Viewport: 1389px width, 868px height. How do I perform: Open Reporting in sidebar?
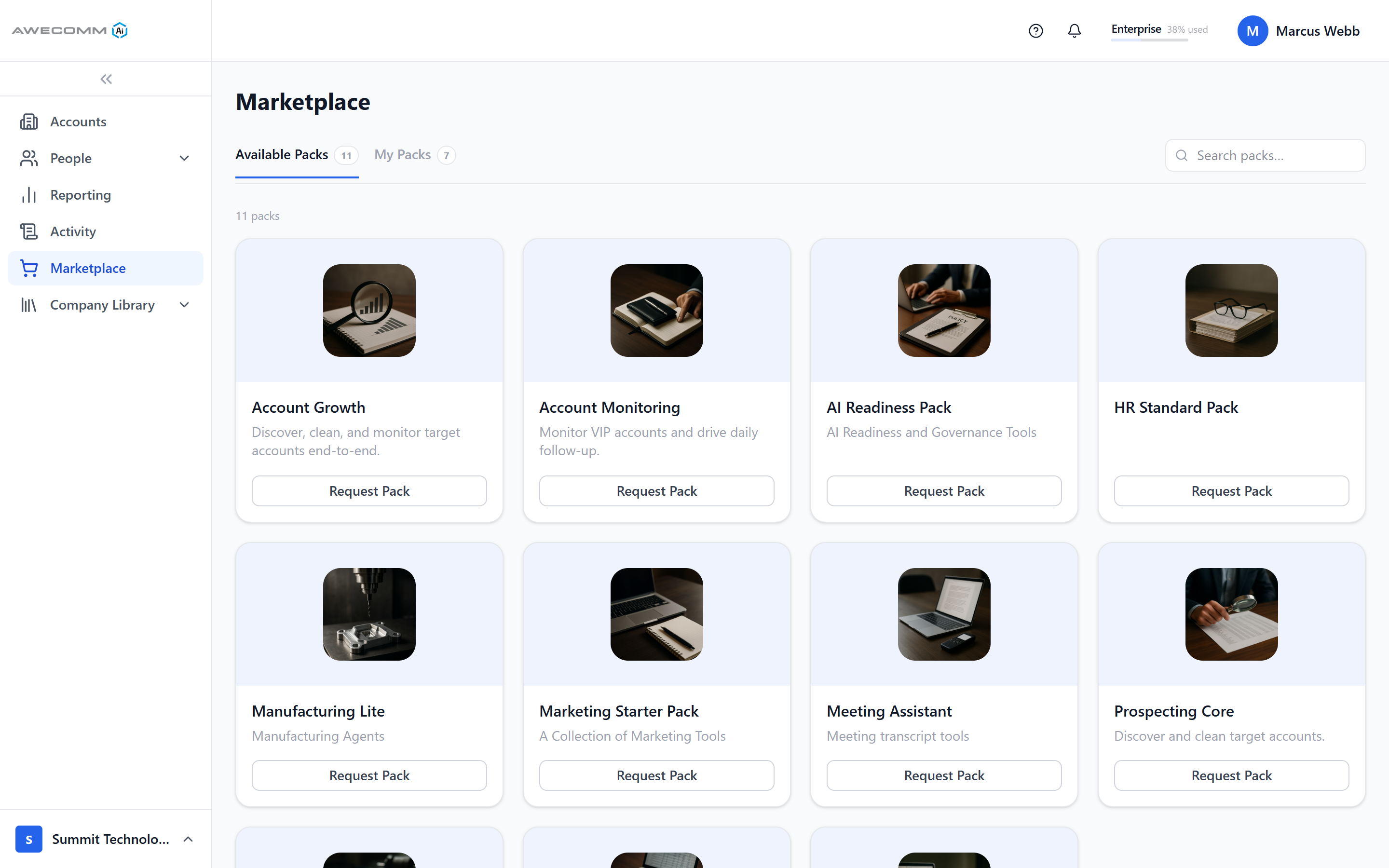[x=106, y=195]
